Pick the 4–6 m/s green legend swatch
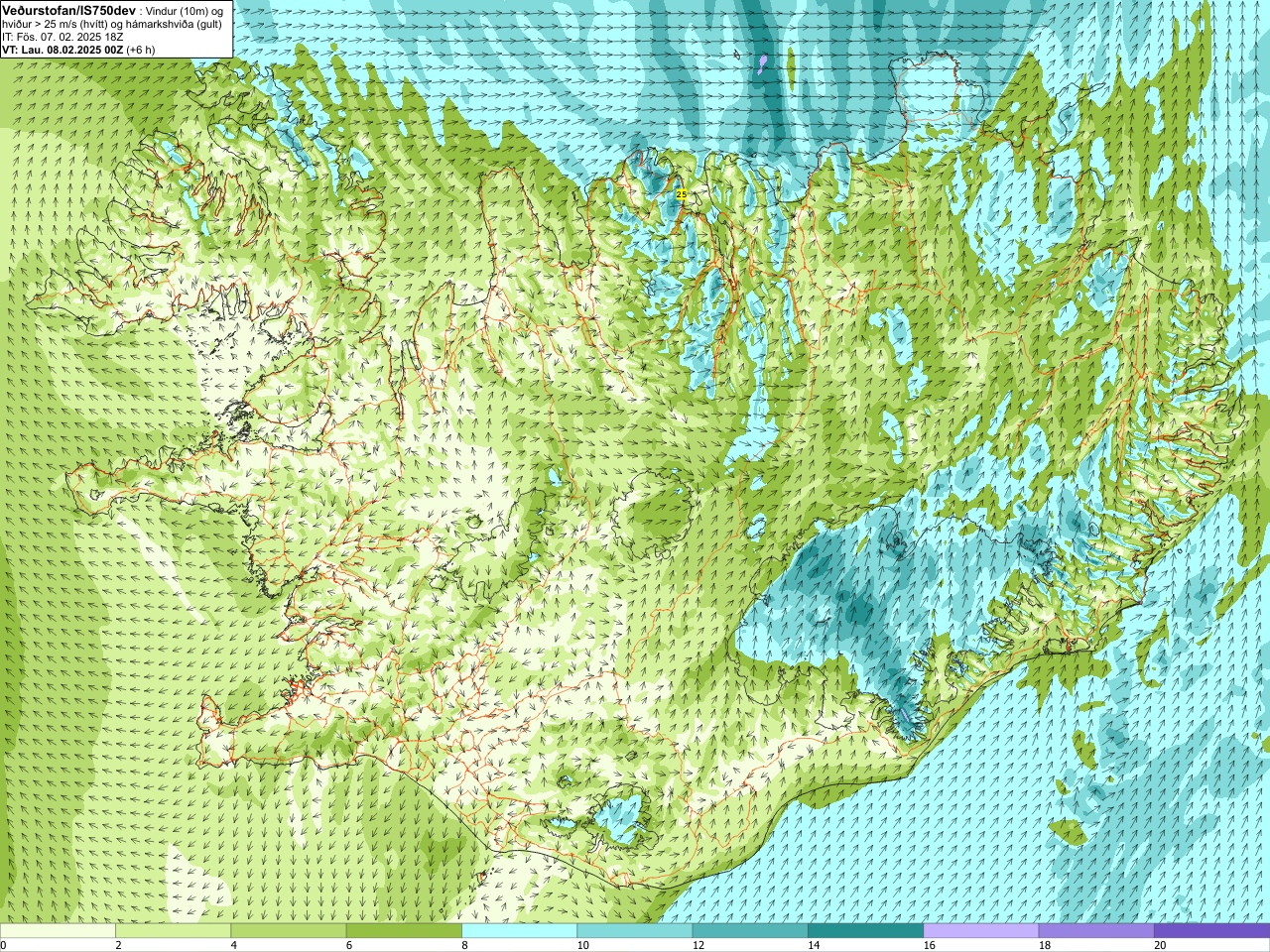This screenshot has height=952, width=1270. (288, 931)
